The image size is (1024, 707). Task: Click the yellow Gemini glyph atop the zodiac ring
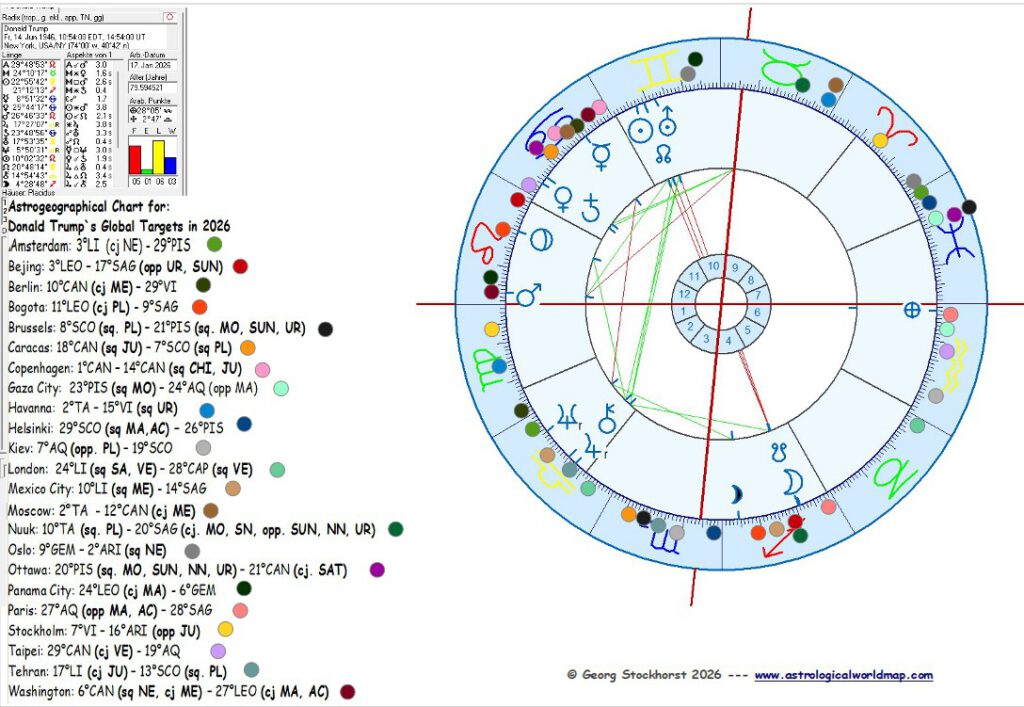[x=656, y=66]
